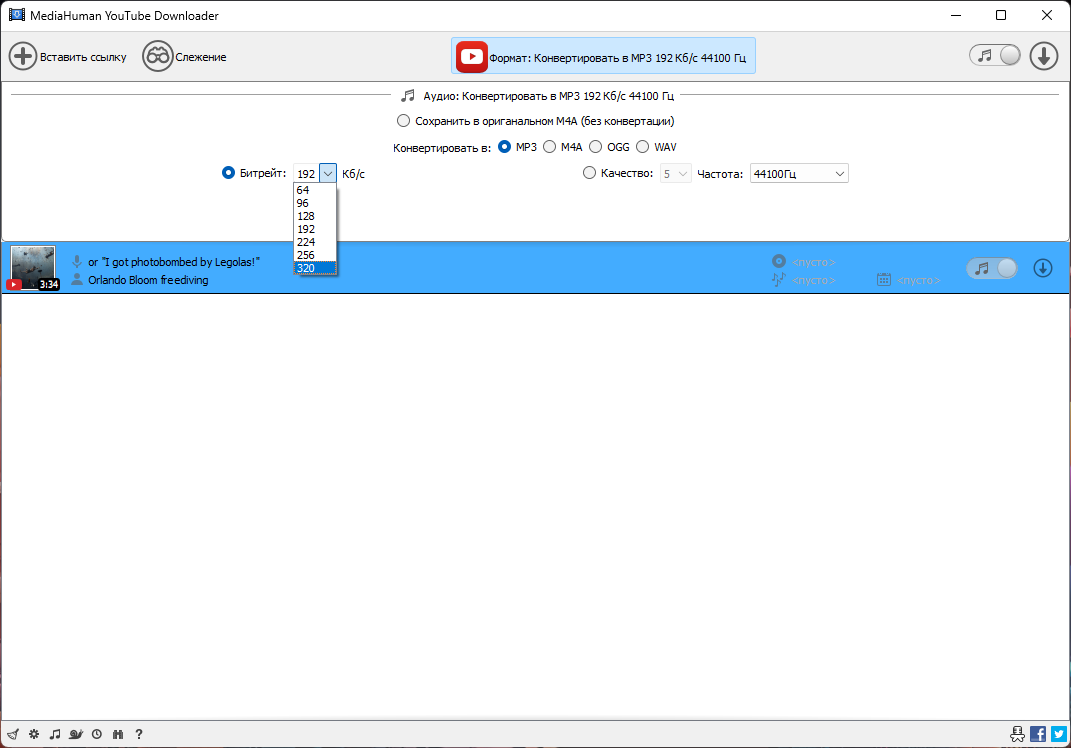Select M4A conversion radio button

point(549,146)
